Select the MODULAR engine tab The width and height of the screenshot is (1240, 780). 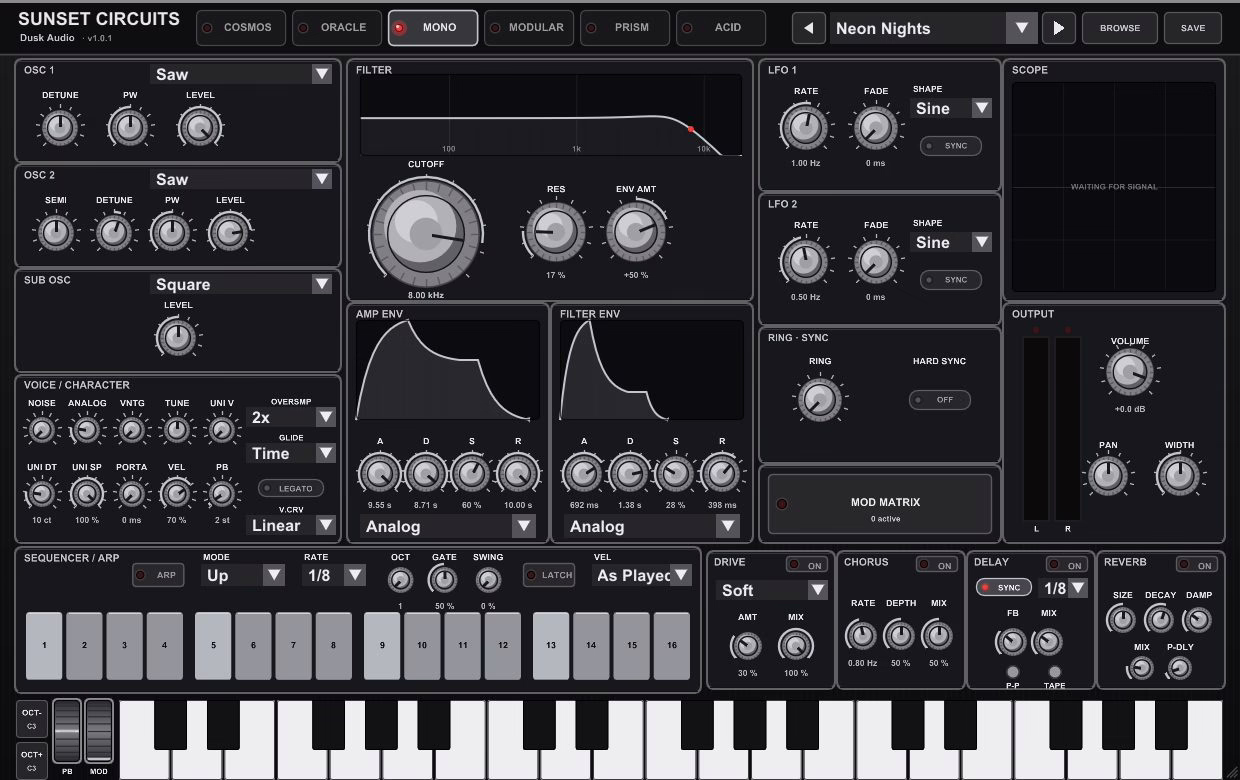tap(528, 28)
